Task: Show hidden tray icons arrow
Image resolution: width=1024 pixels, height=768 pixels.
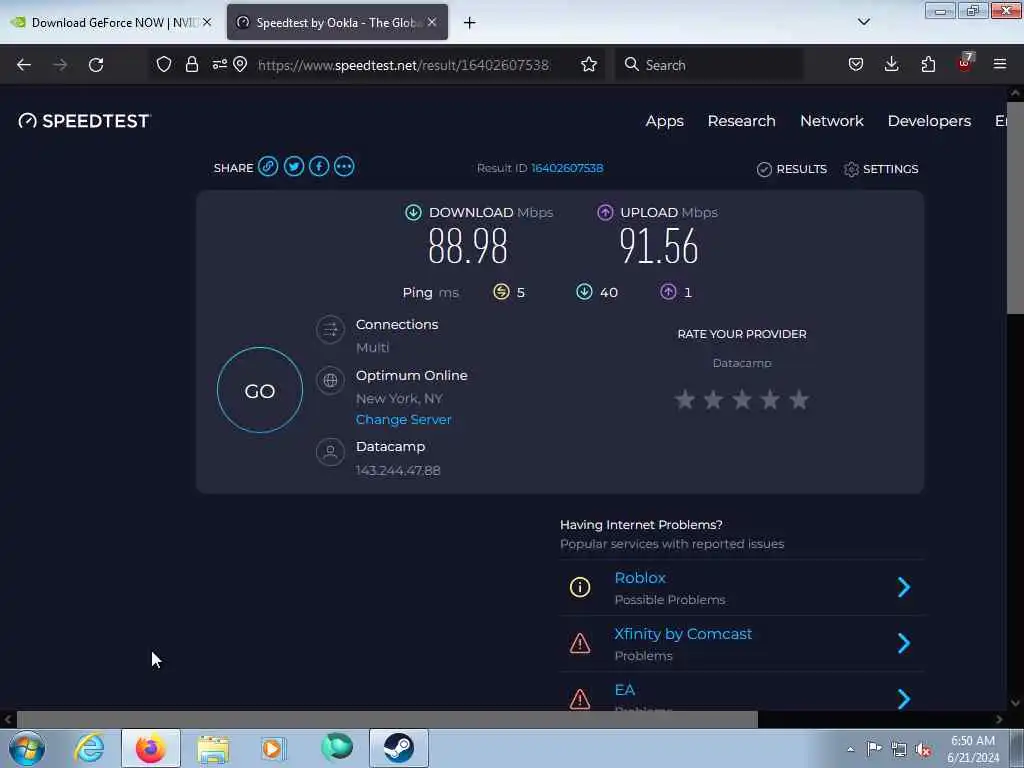Action: (x=850, y=750)
